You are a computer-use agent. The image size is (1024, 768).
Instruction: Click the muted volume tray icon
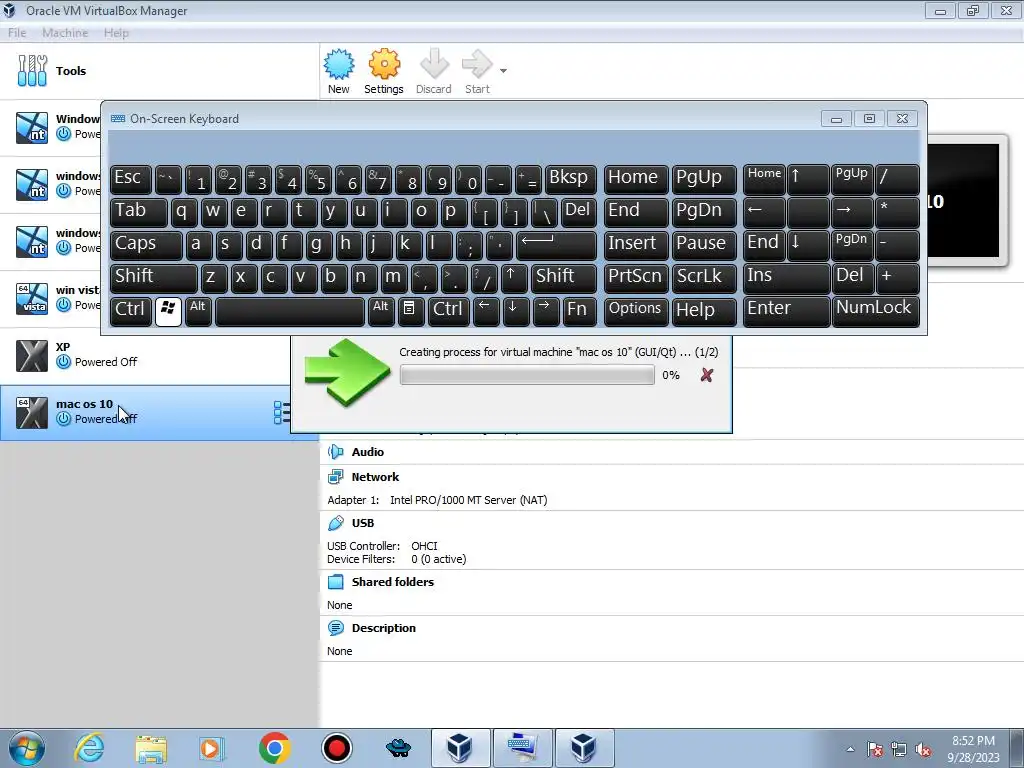pos(923,750)
